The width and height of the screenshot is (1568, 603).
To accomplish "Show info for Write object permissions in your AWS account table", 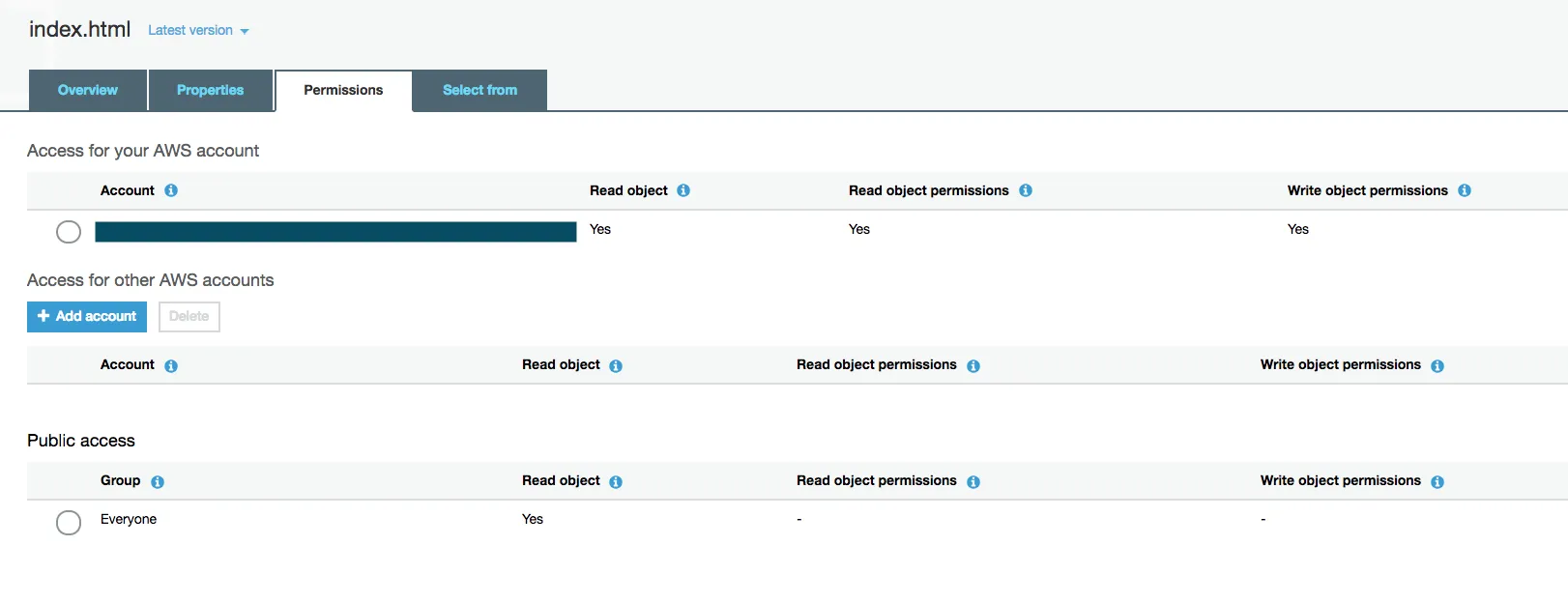I will [1465, 190].
